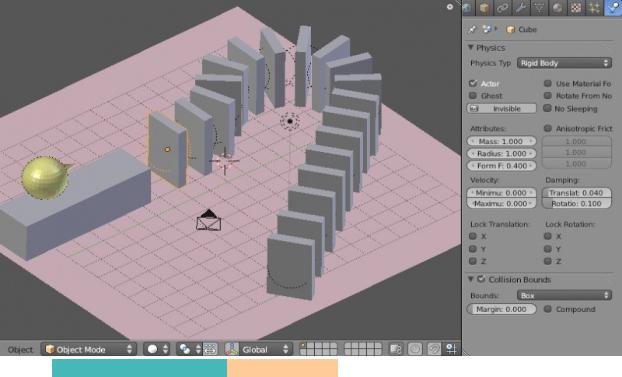Screen dimensions: 622x377
Task: Click the second layer grid block
Action: pos(363,349)
